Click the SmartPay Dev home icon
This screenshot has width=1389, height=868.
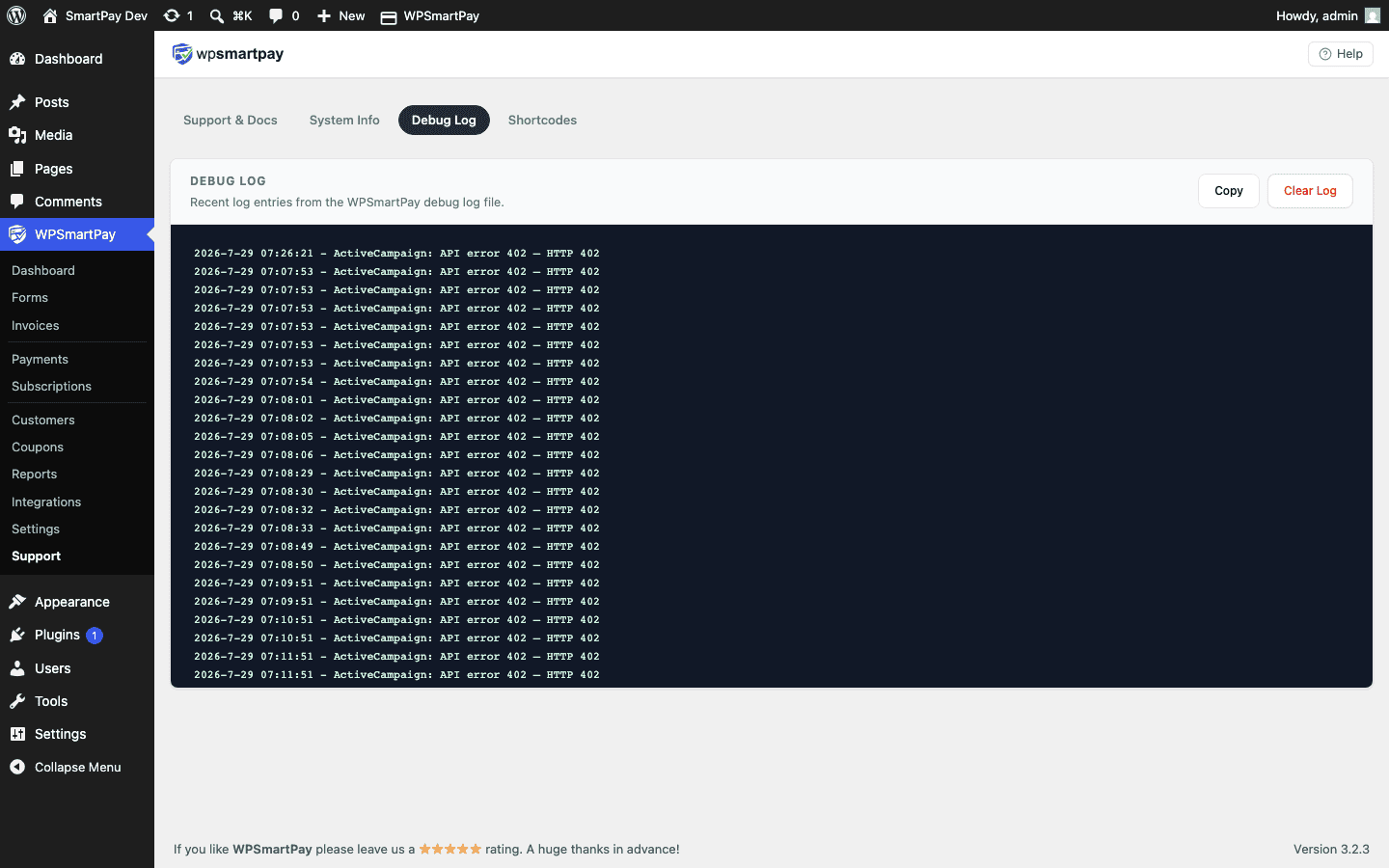coord(50,15)
